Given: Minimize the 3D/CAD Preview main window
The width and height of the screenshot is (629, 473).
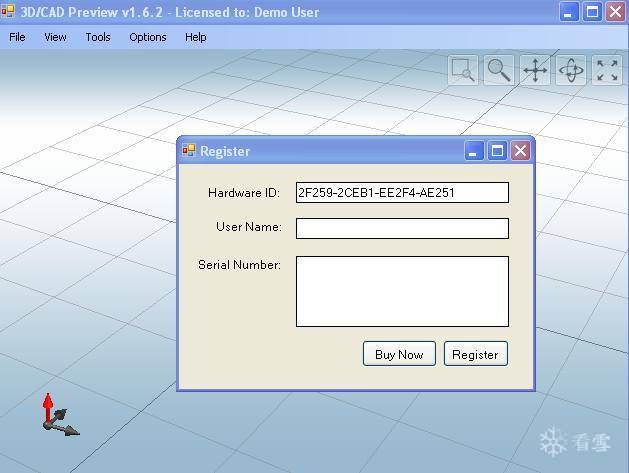Looking at the screenshot, I should [x=569, y=12].
